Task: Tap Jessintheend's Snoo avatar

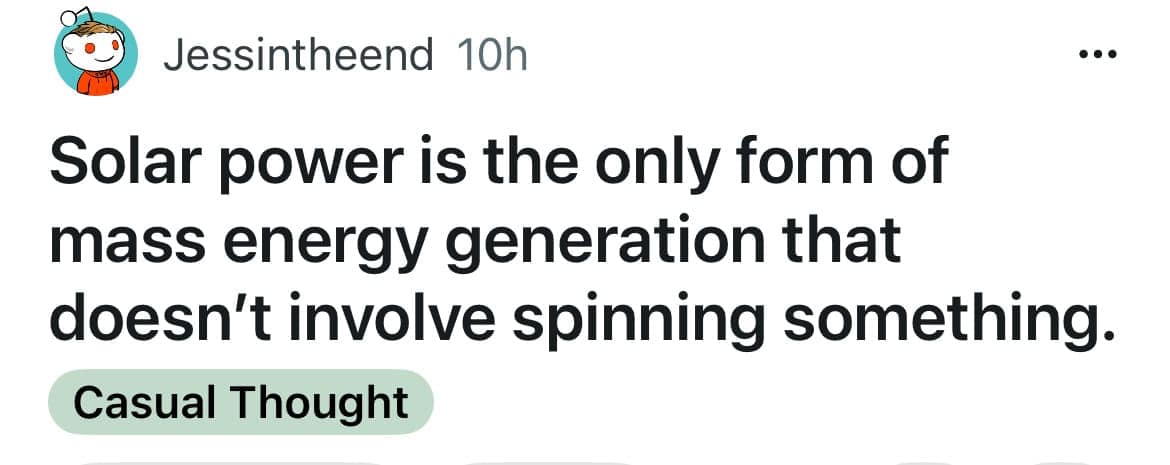Action: pyautogui.click(x=93, y=56)
